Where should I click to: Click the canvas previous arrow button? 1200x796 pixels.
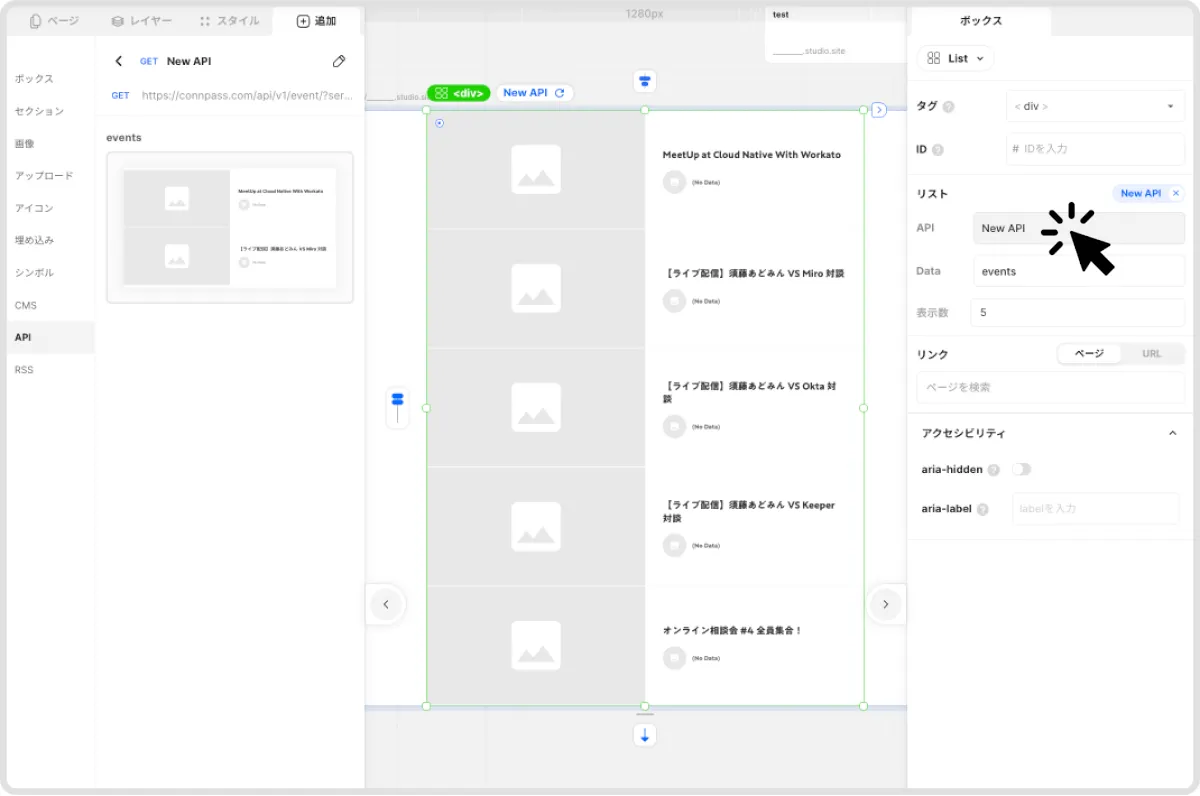click(x=386, y=604)
